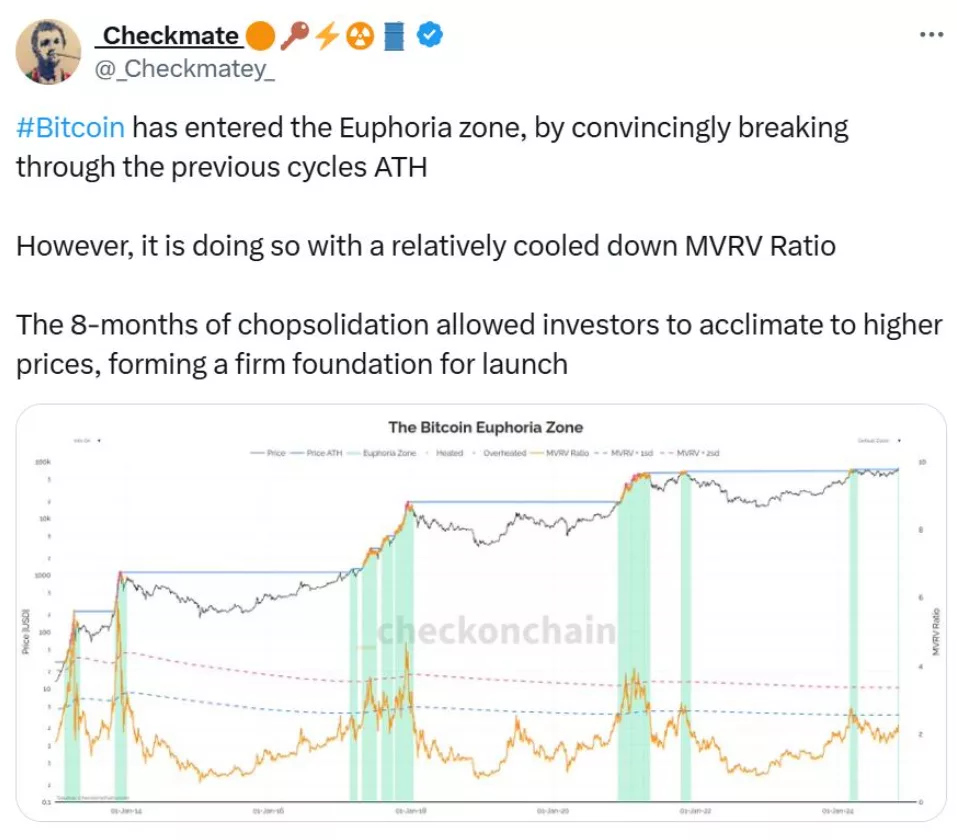The image size is (957, 840).
Task: Click the key emoji beside Checkmate
Action: [294, 35]
